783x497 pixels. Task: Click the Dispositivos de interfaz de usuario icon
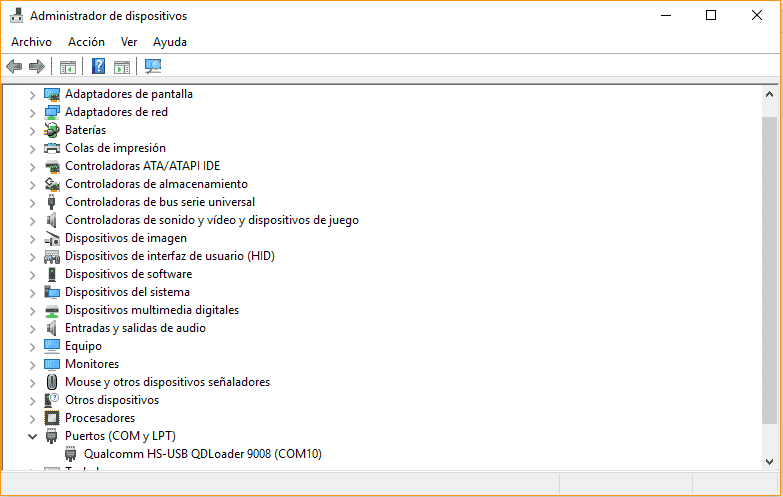[52, 256]
